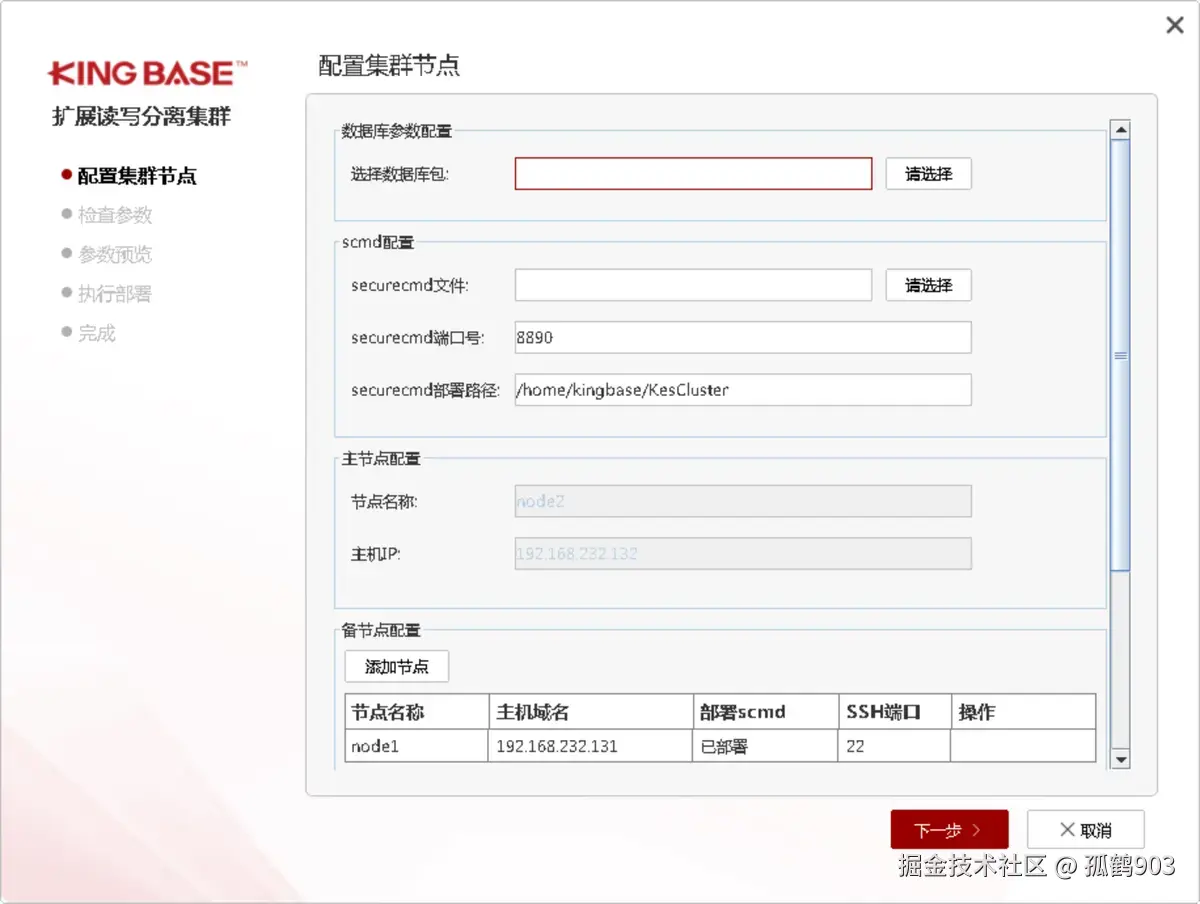Click the 部署scmd column header
Viewport: 1200px width, 904px height.
tap(766, 712)
